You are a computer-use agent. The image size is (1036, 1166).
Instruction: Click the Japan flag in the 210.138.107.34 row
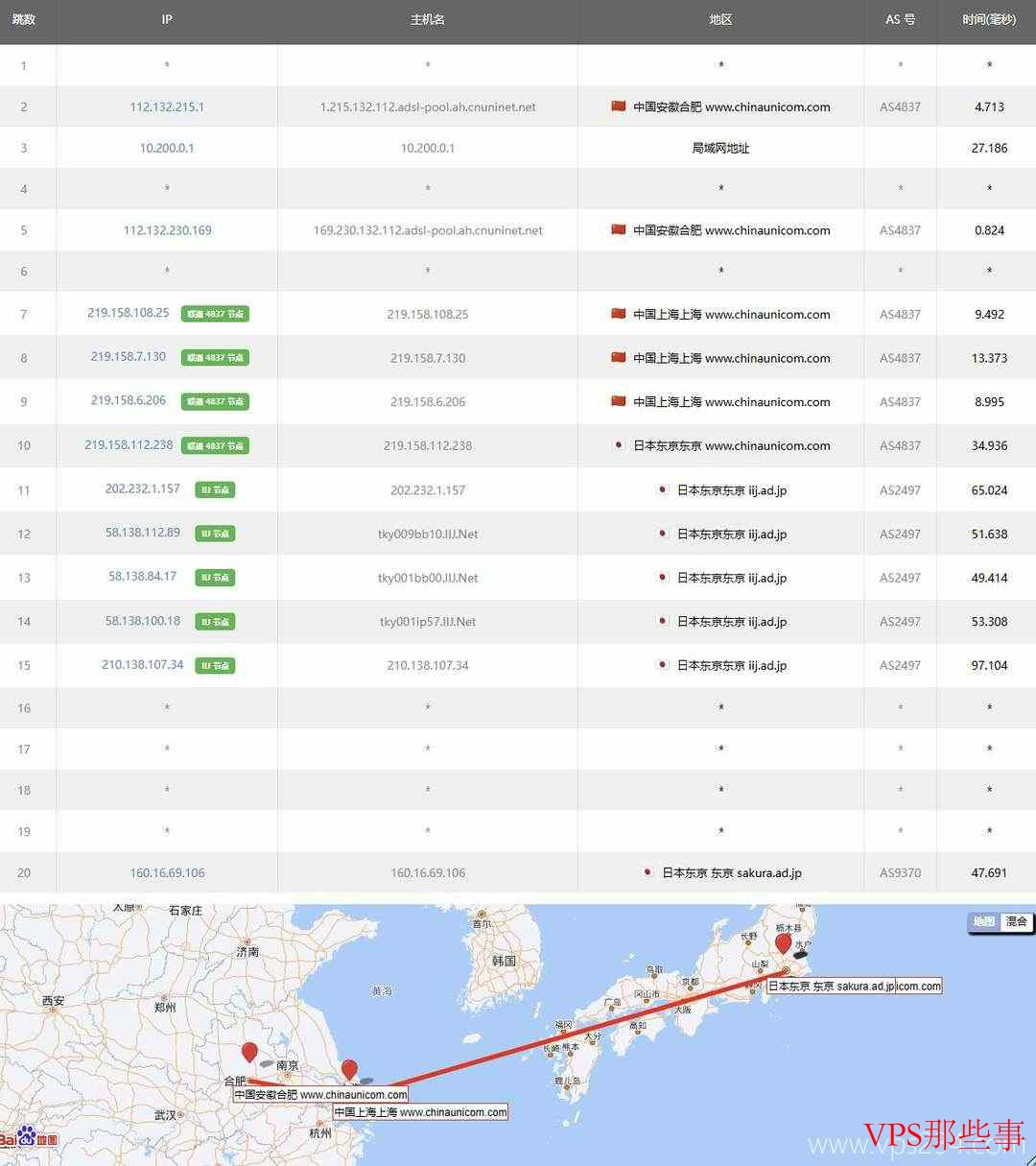662,664
